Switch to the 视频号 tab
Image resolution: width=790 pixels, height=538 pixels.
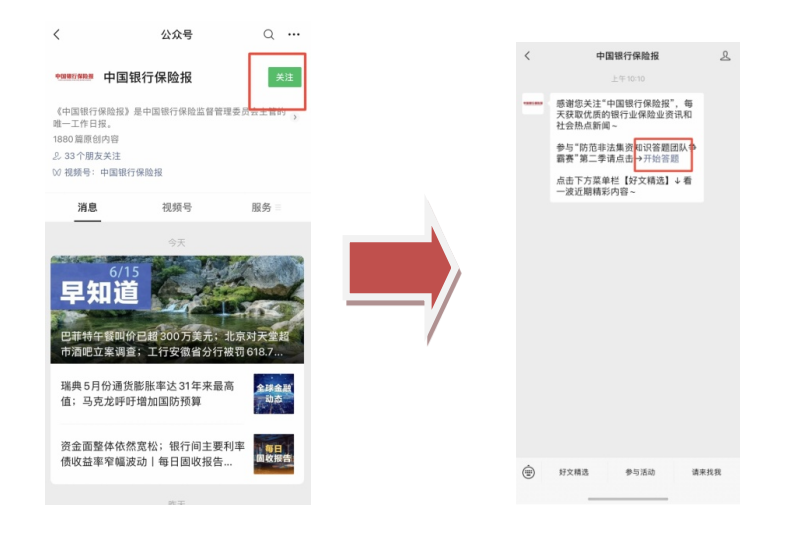point(176,207)
